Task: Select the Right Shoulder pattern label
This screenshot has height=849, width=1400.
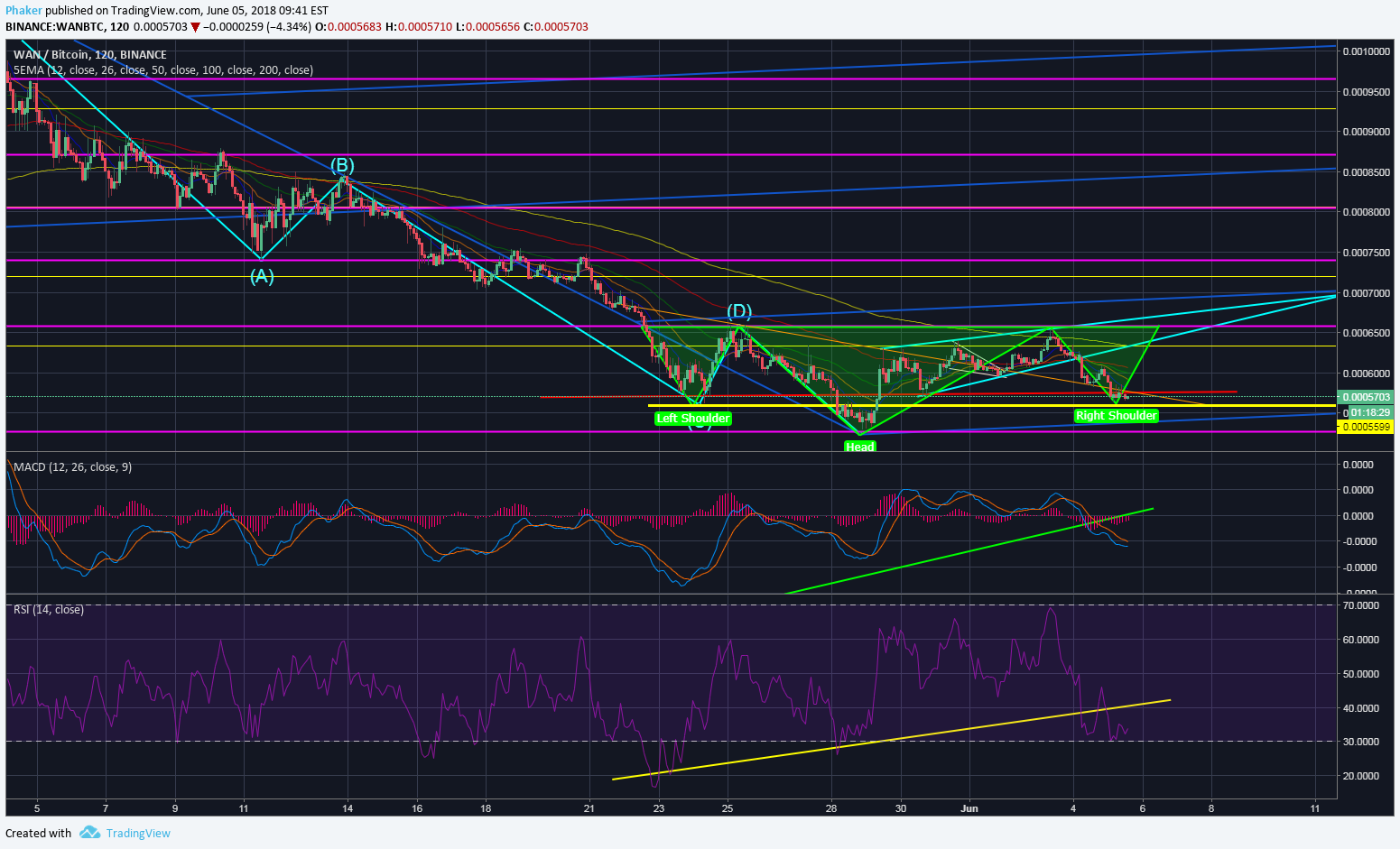Action: click(x=1116, y=416)
